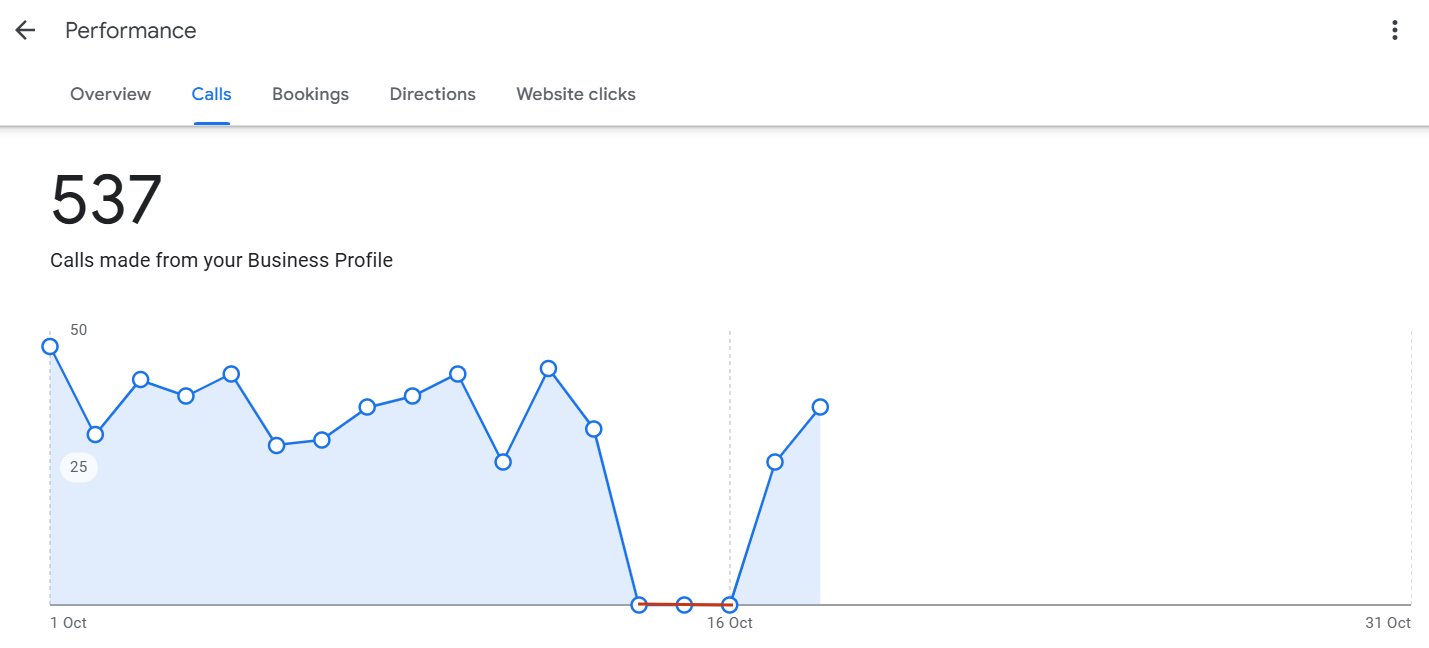Click the first data point at 1 Oct
Image resolution: width=1429 pixels, height=648 pixels.
50,346
